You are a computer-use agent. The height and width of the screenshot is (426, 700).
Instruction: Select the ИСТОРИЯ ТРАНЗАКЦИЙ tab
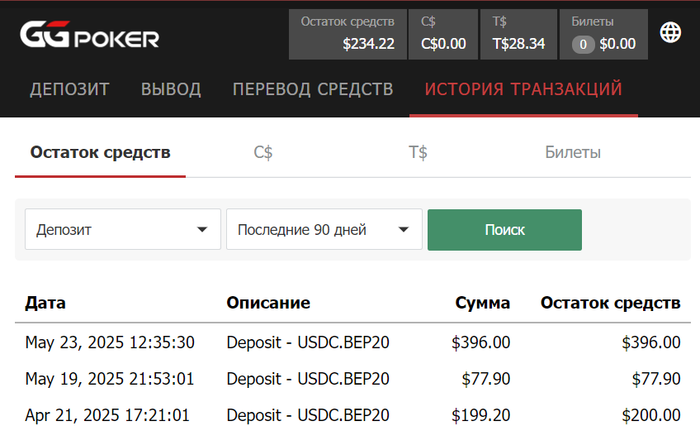tap(524, 89)
